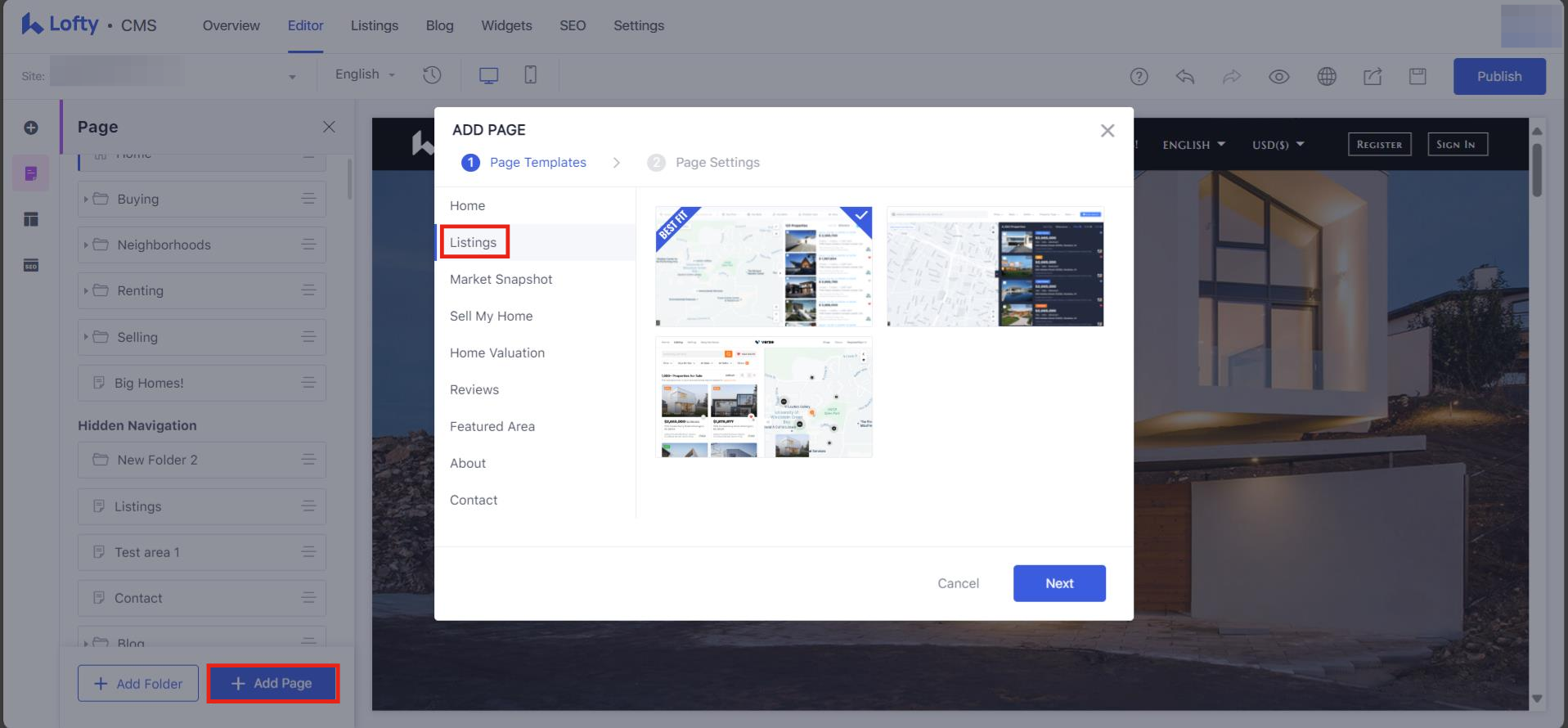This screenshot has width=1568, height=728.
Task: Open the Widgets tab
Action: (506, 25)
